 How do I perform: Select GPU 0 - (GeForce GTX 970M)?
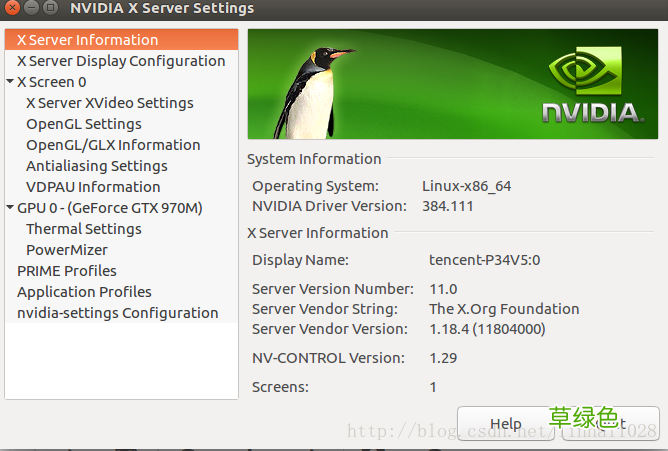(x=110, y=208)
